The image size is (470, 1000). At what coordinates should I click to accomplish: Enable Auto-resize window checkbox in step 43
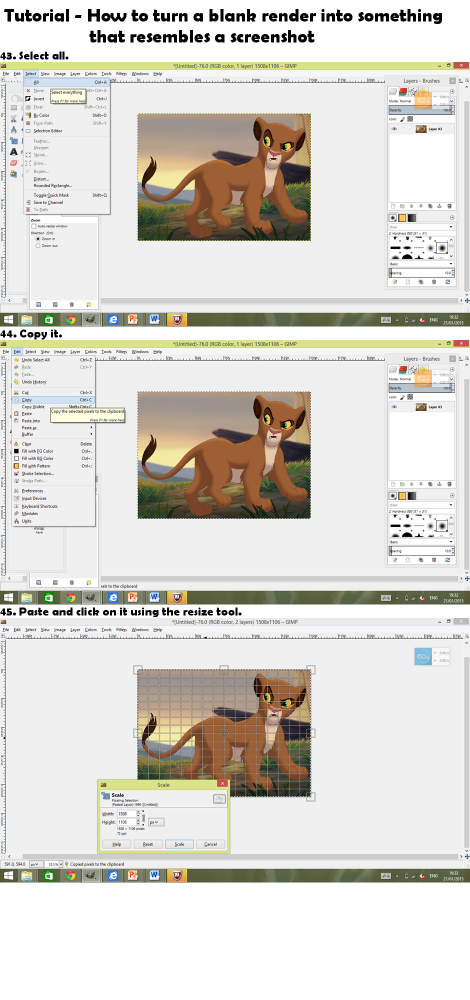(34, 226)
